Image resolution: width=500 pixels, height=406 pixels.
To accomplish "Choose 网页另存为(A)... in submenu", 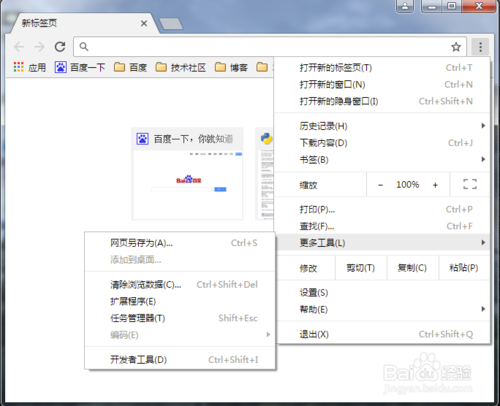I will point(180,243).
